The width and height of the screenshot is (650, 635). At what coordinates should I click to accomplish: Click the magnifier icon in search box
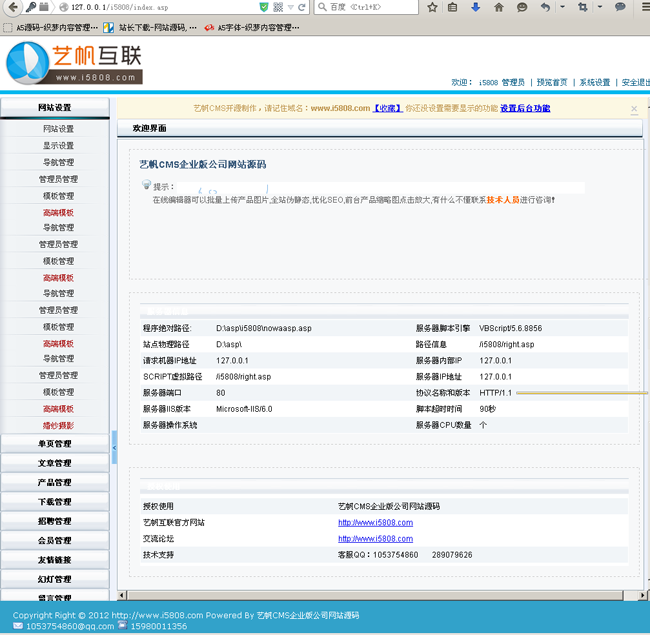point(322,7)
